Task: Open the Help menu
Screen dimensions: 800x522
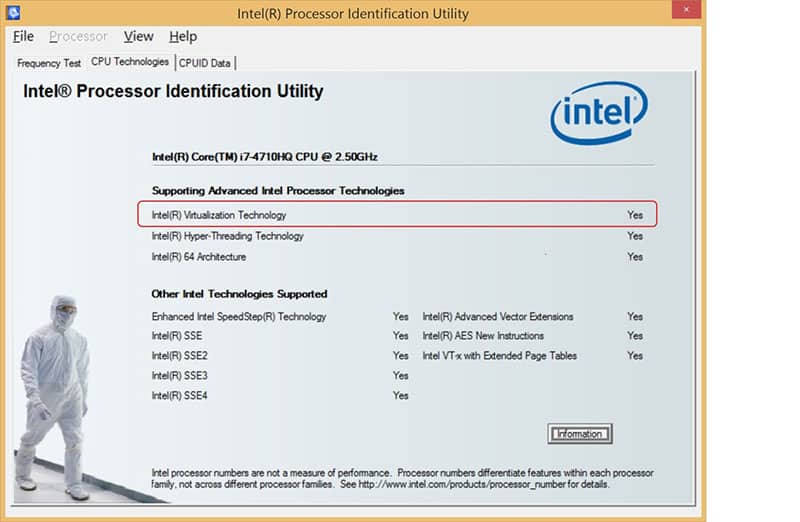Action: (183, 37)
